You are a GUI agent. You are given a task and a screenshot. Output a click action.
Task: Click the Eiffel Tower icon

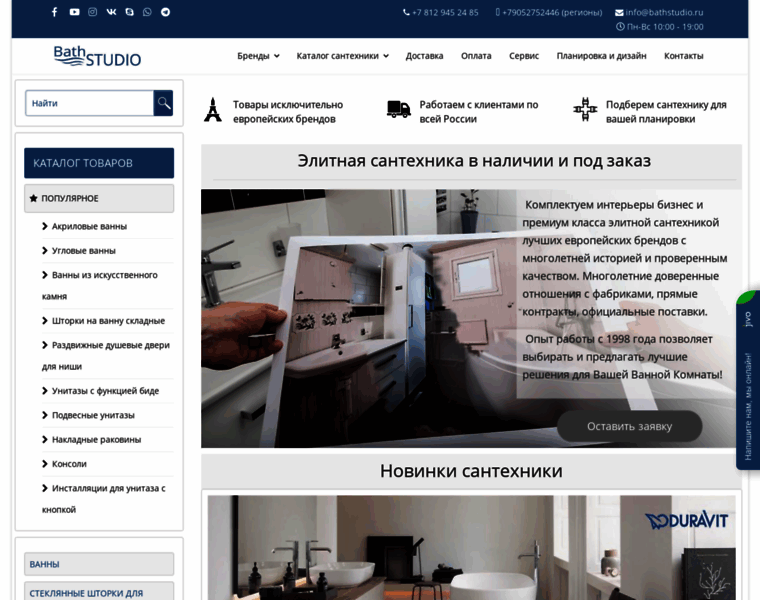(x=213, y=110)
